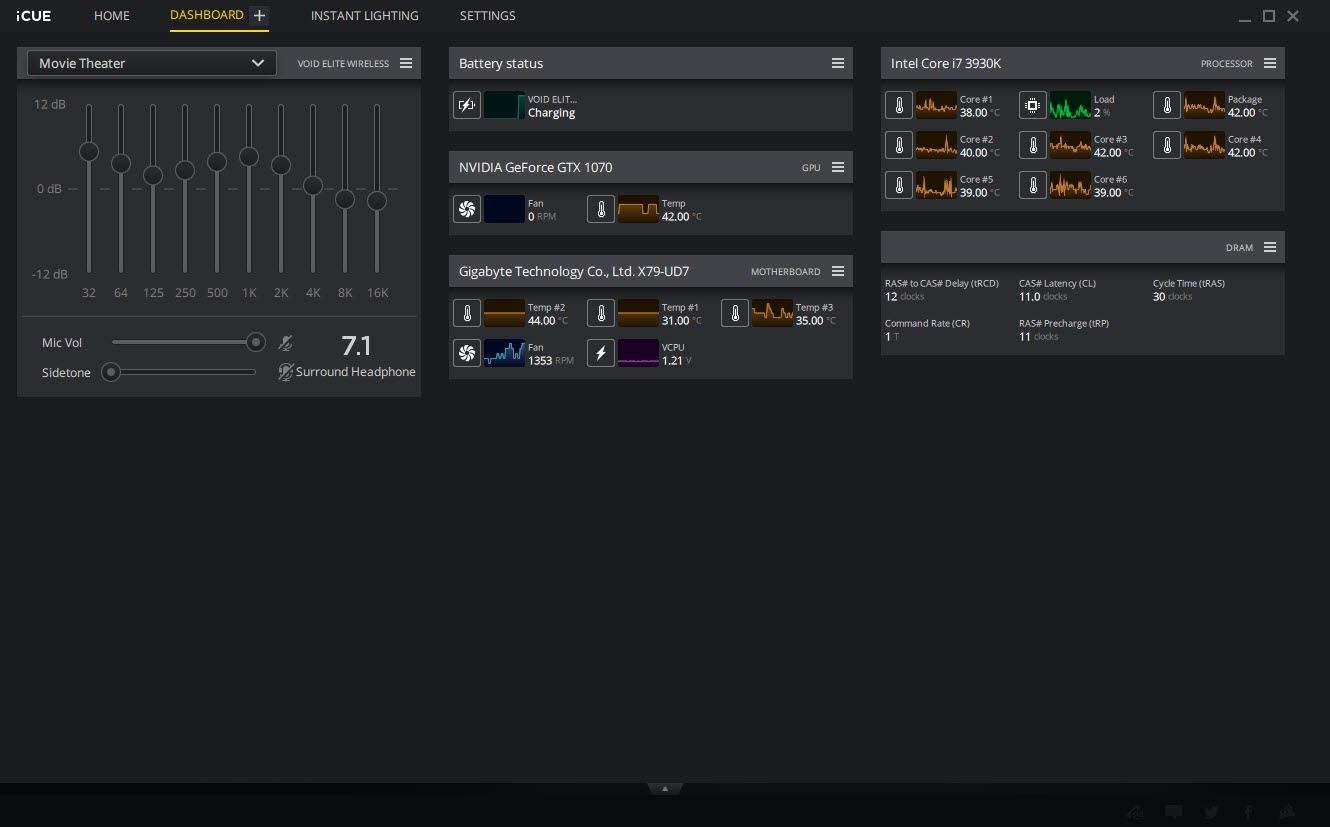This screenshot has height=827, width=1330.
Task: Click the VCPU purple voltage graph
Action: [x=638, y=353]
